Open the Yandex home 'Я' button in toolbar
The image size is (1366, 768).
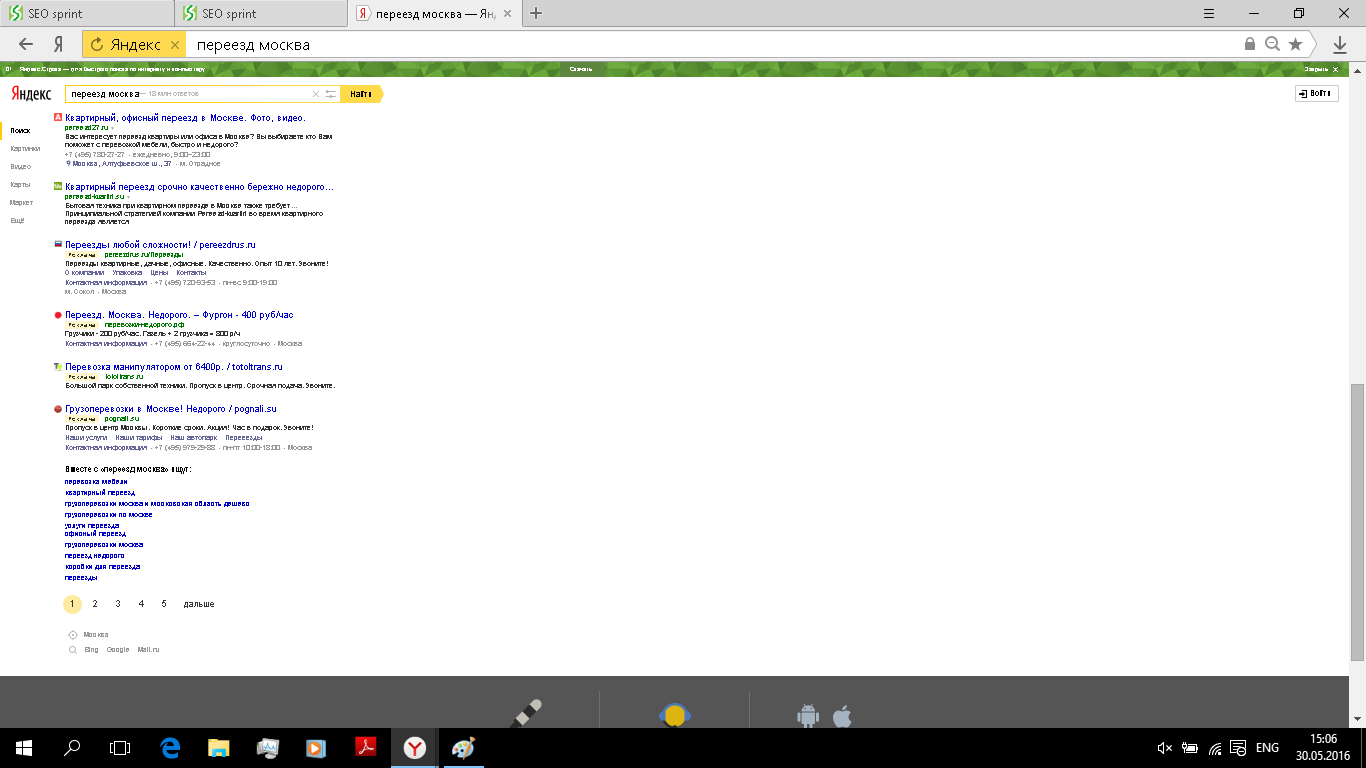59,44
